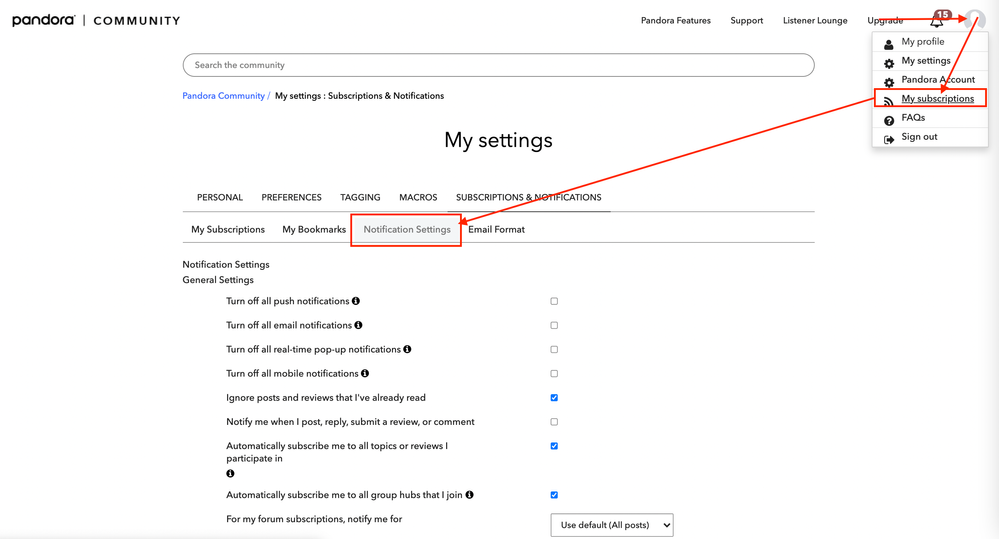This screenshot has height=539, width=999.
Task: Click info icon beside push notifications
Action: coord(356,301)
